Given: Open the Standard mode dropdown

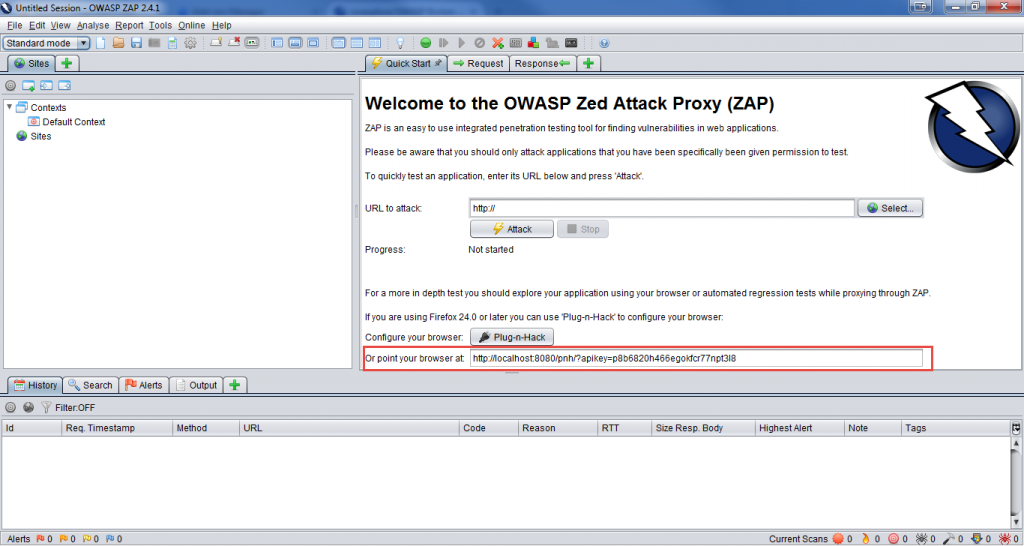Looking at the screenshot, I should [46, 43].
